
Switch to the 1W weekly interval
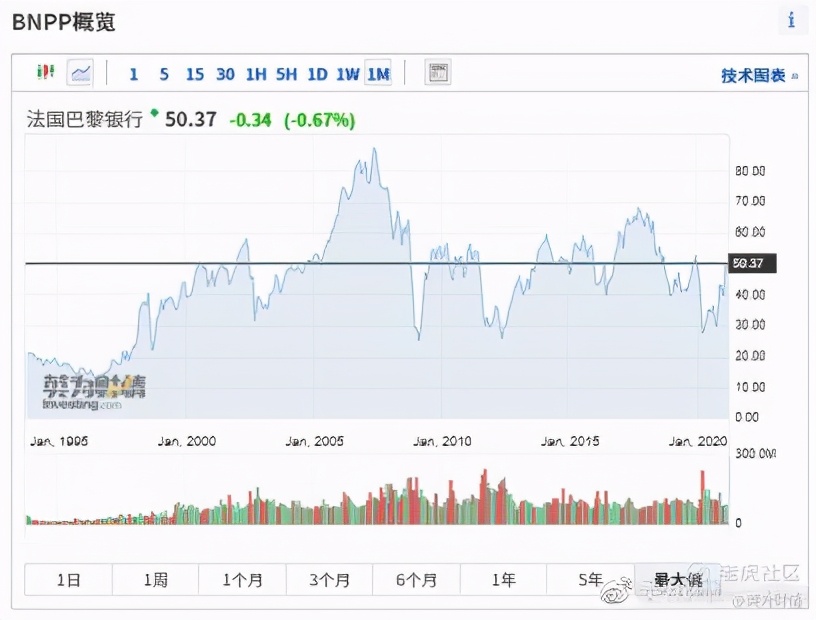pos(348,74)
